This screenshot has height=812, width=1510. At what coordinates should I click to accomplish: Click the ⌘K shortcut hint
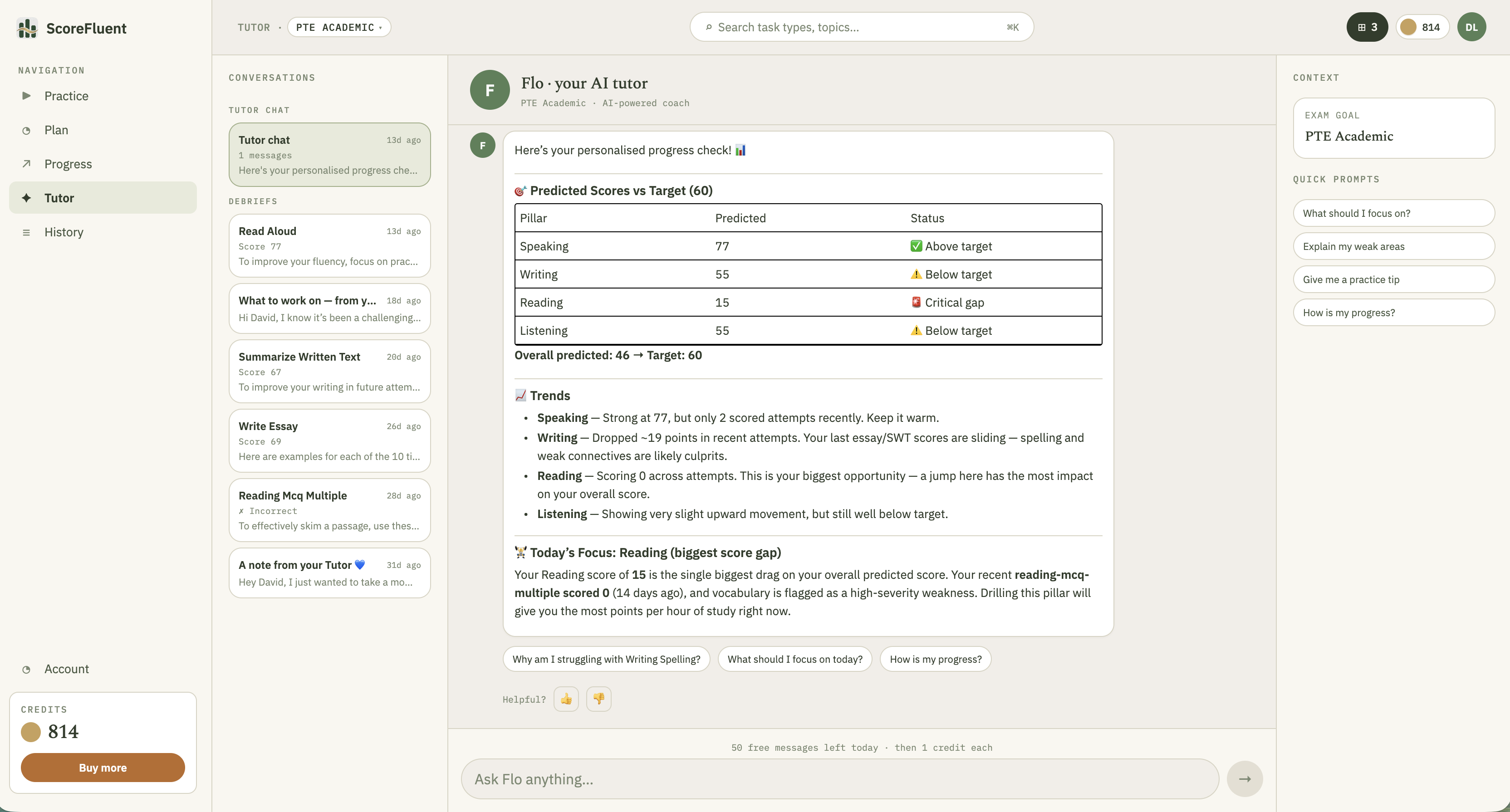pyautogui.click(x=1013, y=27)
